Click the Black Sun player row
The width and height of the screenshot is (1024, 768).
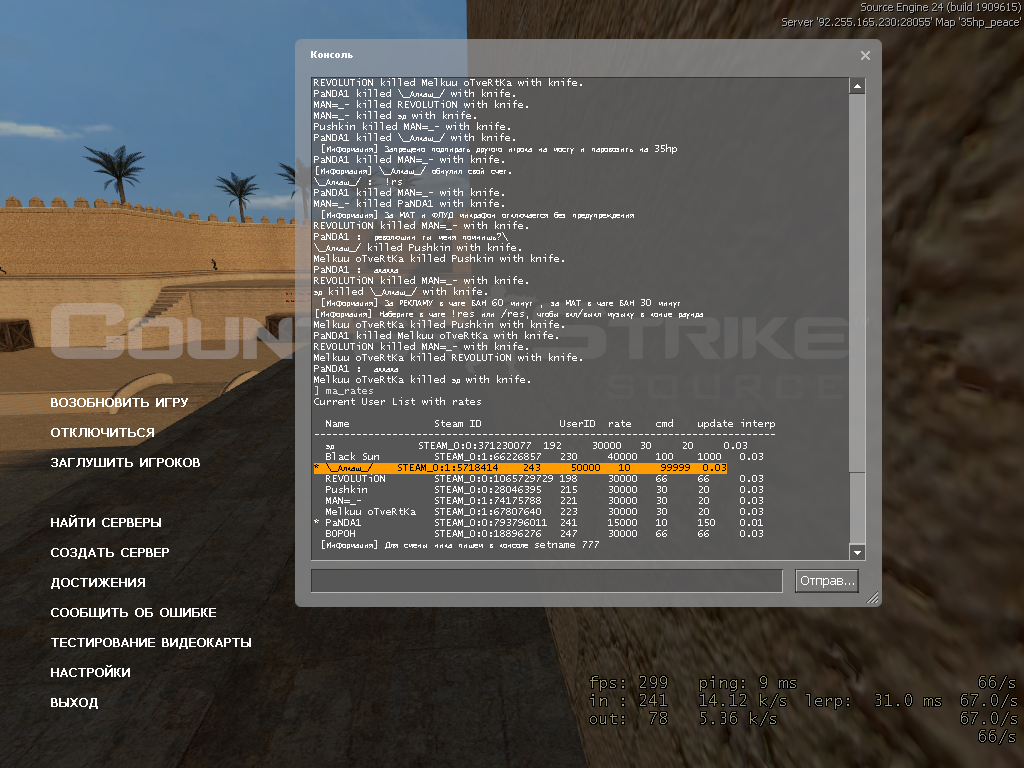pyautogui.click(x=545, y=456)
